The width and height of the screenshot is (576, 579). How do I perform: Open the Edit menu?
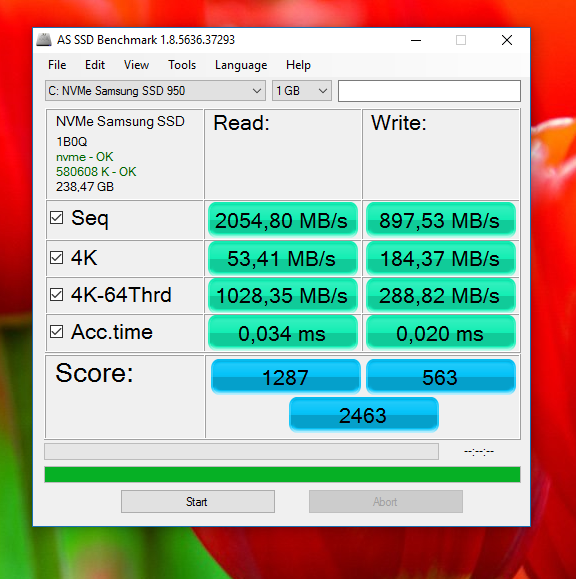[x=95, y=65]
